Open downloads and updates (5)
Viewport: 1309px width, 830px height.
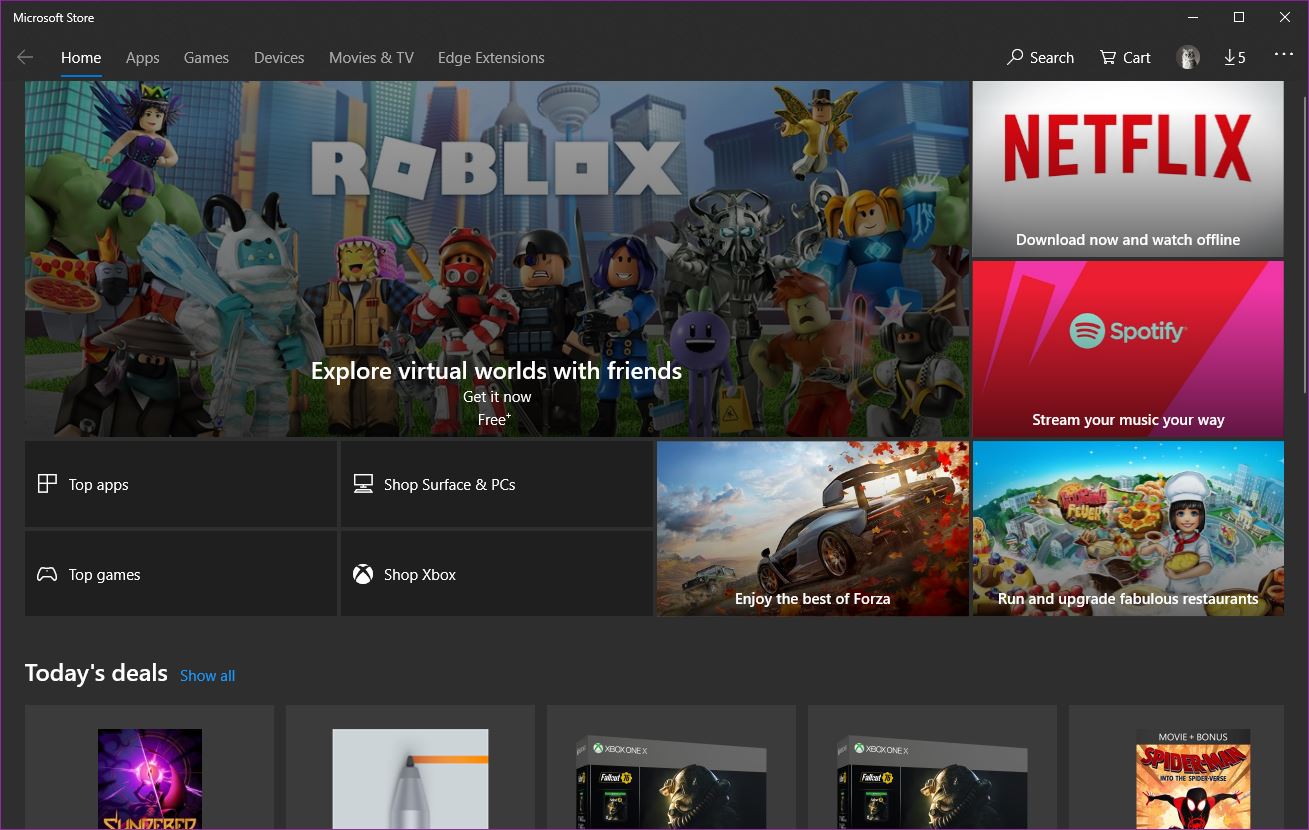pyautogui.click(x=1235, y=58)
